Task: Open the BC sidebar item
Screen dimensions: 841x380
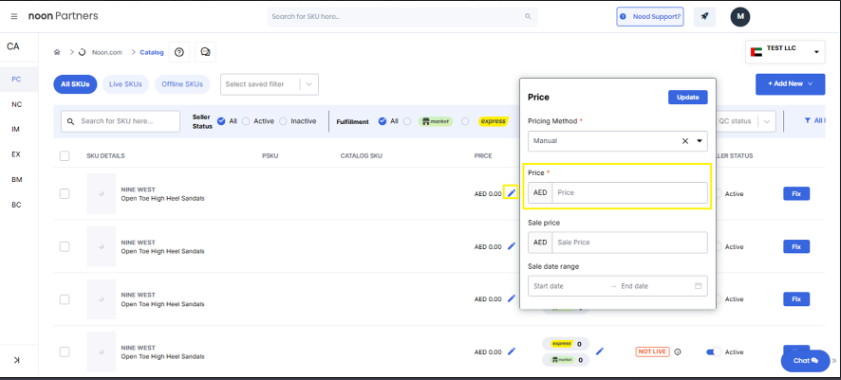Action: 17,205
